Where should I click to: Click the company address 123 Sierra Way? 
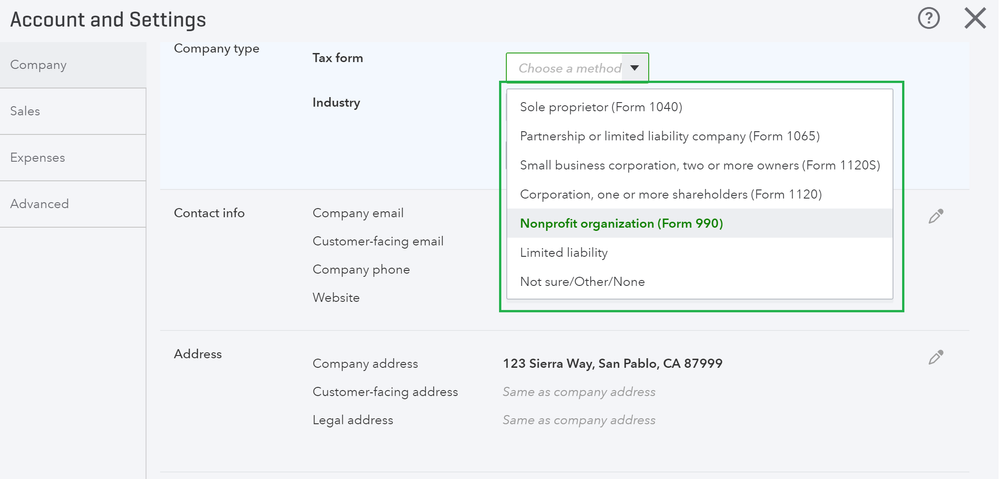pos(612,364)
